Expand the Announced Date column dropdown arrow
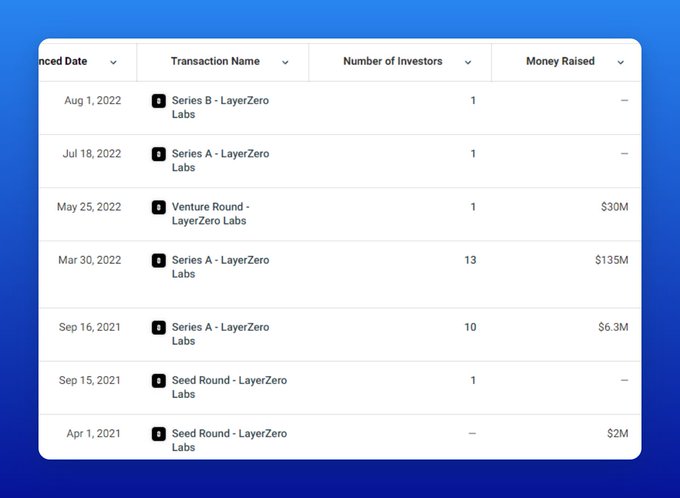Screen dimensions: 680x498 tap(113, 62)
